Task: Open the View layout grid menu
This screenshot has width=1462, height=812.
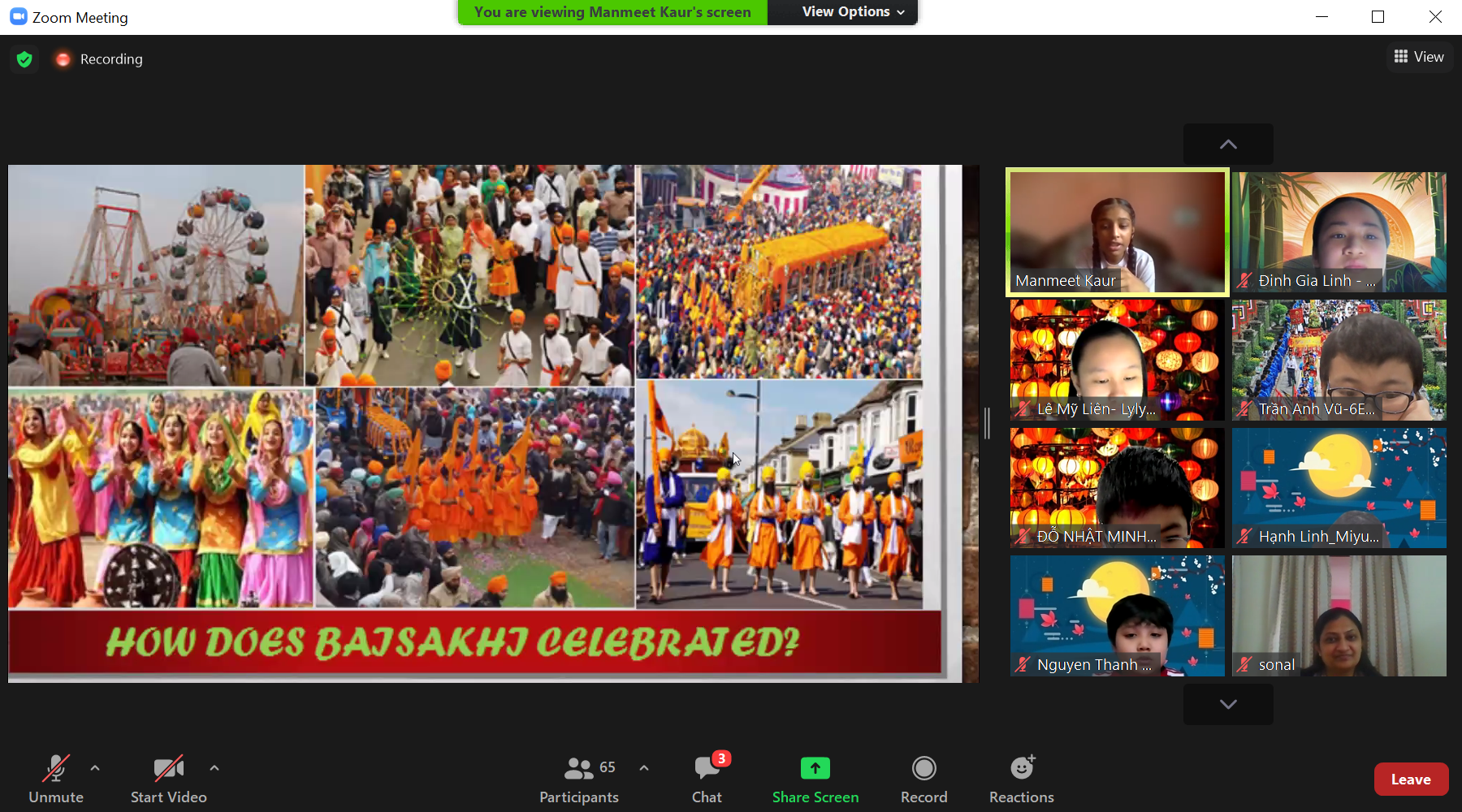Action: pyautogui.click(x=1418, y=57)
